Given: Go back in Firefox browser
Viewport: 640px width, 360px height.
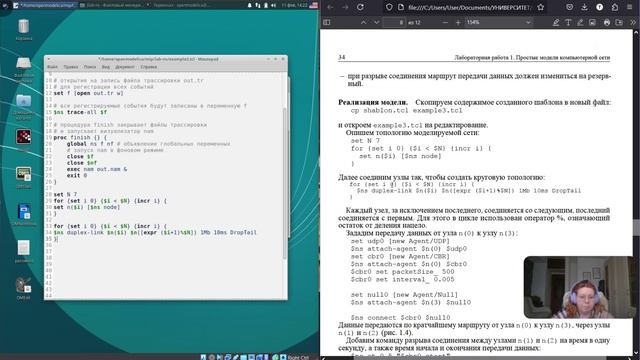Looking at the screenshot, I should tap(330, 7).
